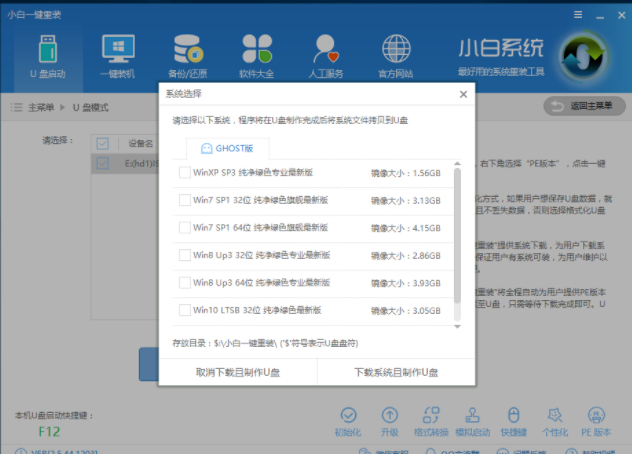Click the 返回主菜单 button

[x=582, y=106]
